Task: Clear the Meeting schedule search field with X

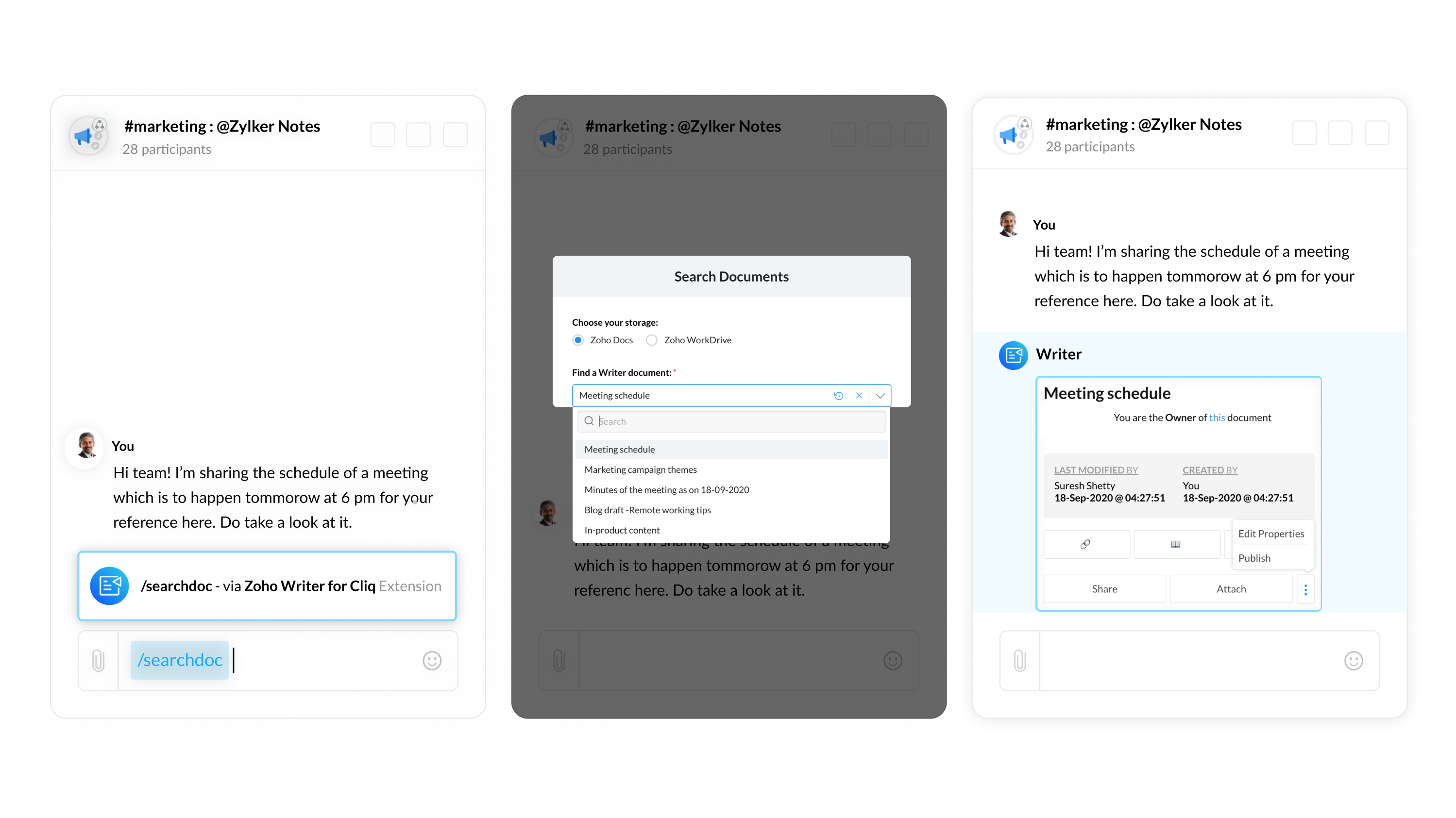Action: click(x=858, y=395)
